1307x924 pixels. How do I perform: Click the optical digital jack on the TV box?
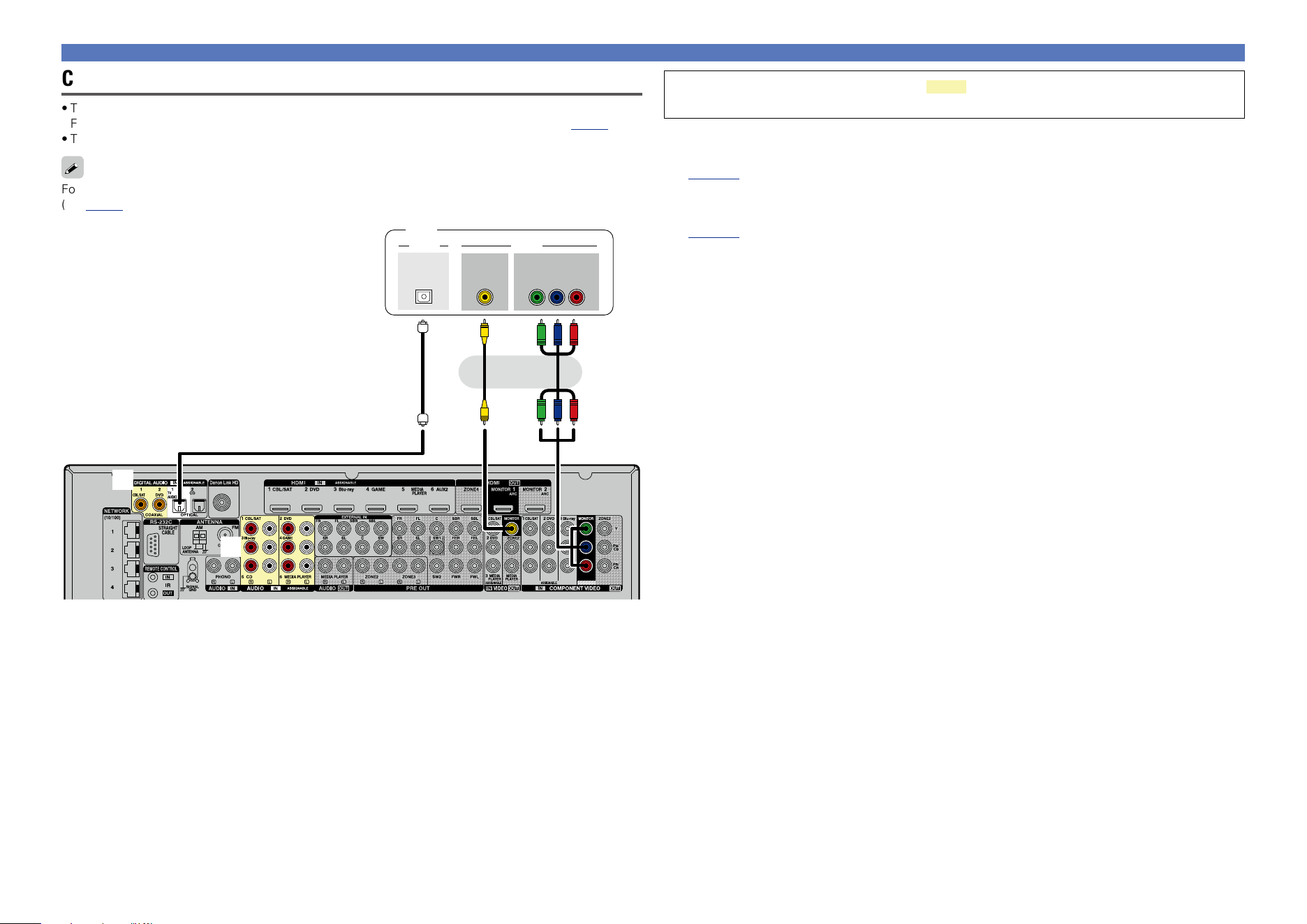[423, 297]
